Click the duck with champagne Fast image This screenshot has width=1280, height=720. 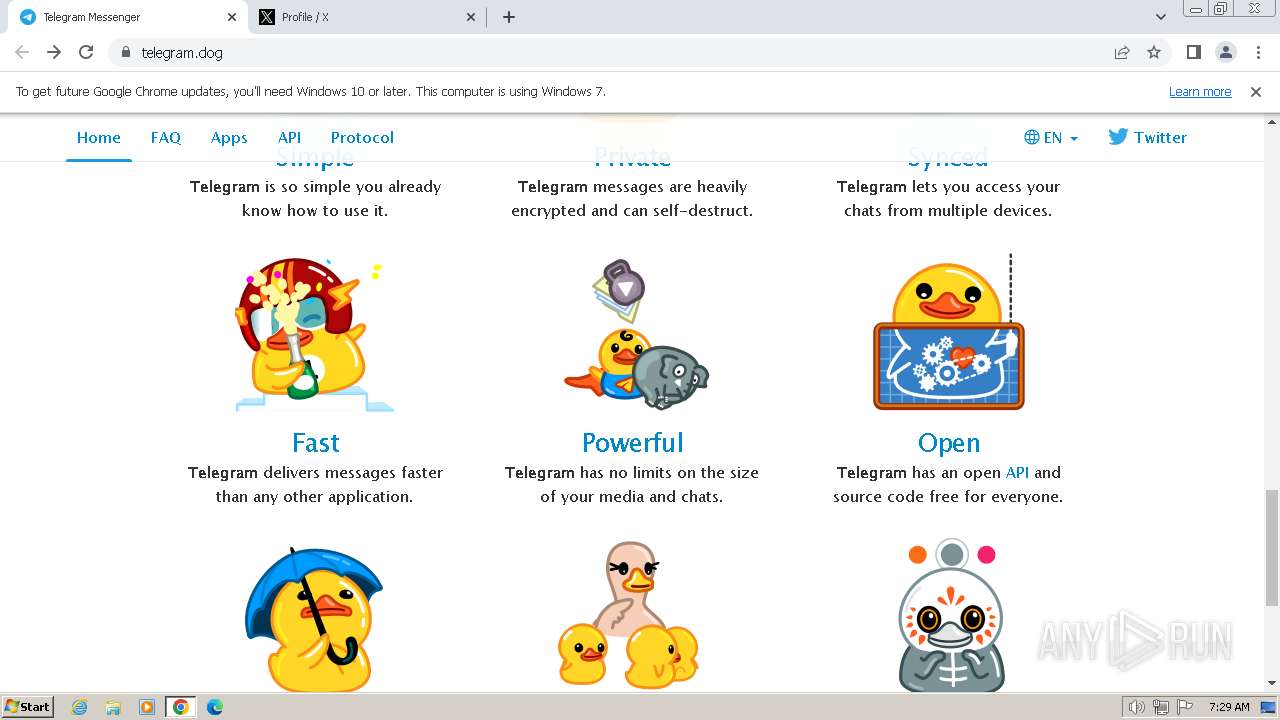click(x=315, y=334)
